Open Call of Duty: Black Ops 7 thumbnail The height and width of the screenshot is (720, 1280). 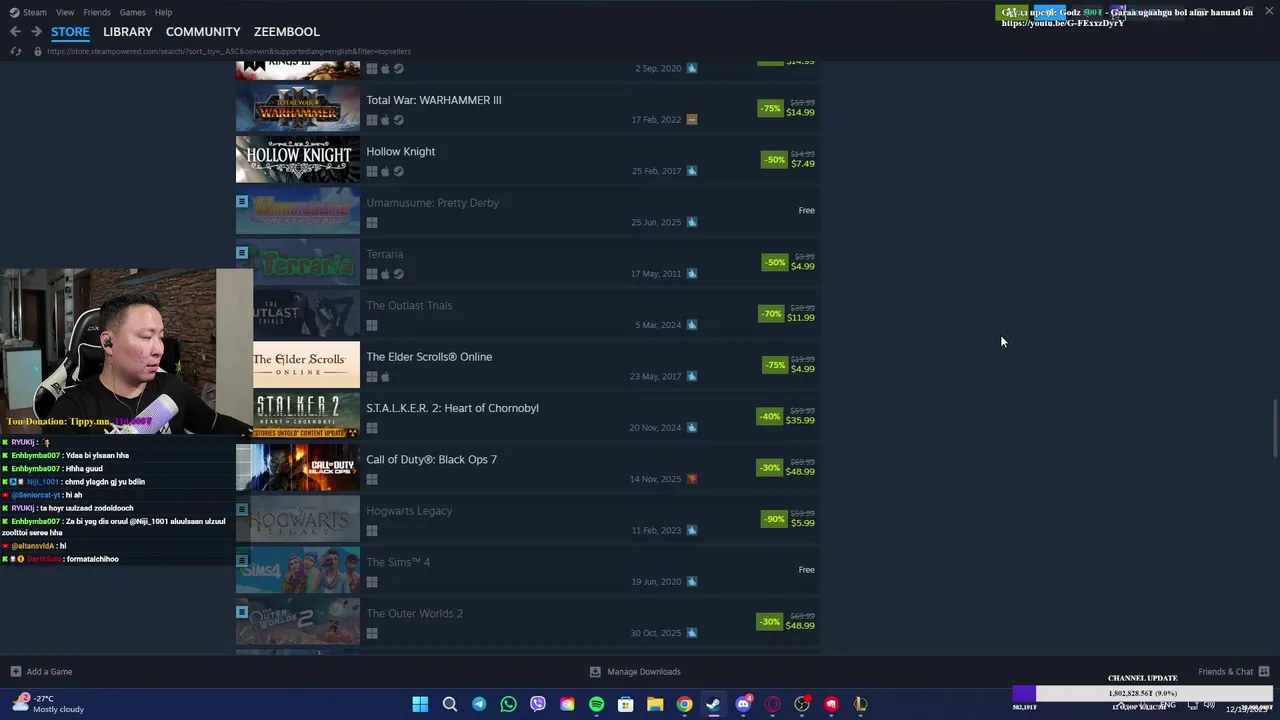298,467
